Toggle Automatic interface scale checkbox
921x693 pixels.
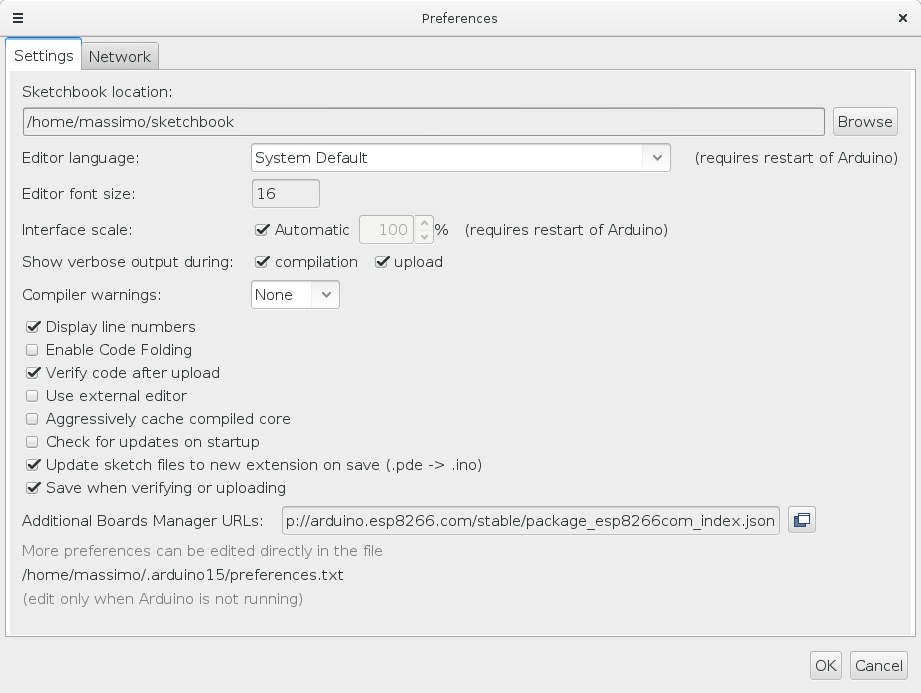(x=263, y=230)
